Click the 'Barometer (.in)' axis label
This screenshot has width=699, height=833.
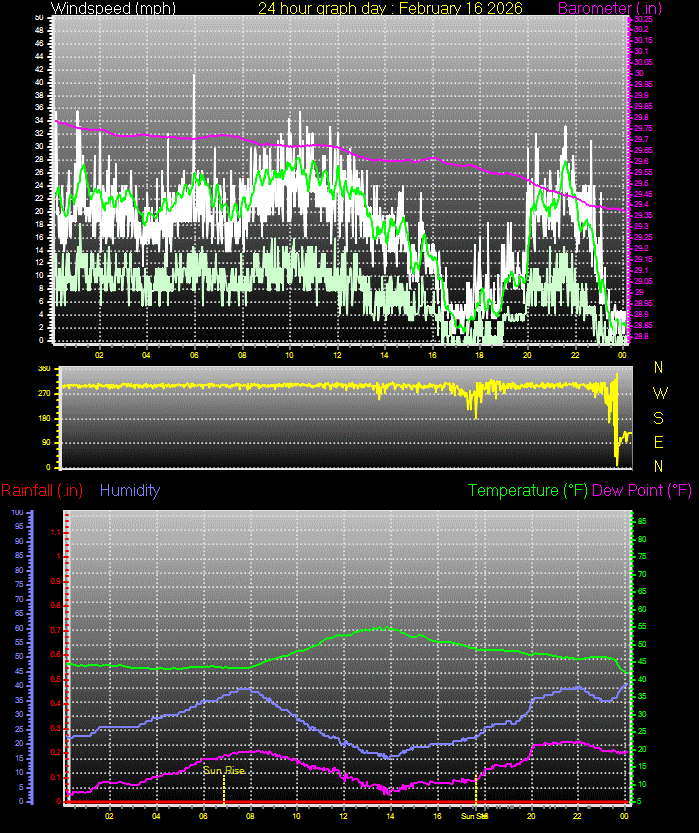point(610,8)
